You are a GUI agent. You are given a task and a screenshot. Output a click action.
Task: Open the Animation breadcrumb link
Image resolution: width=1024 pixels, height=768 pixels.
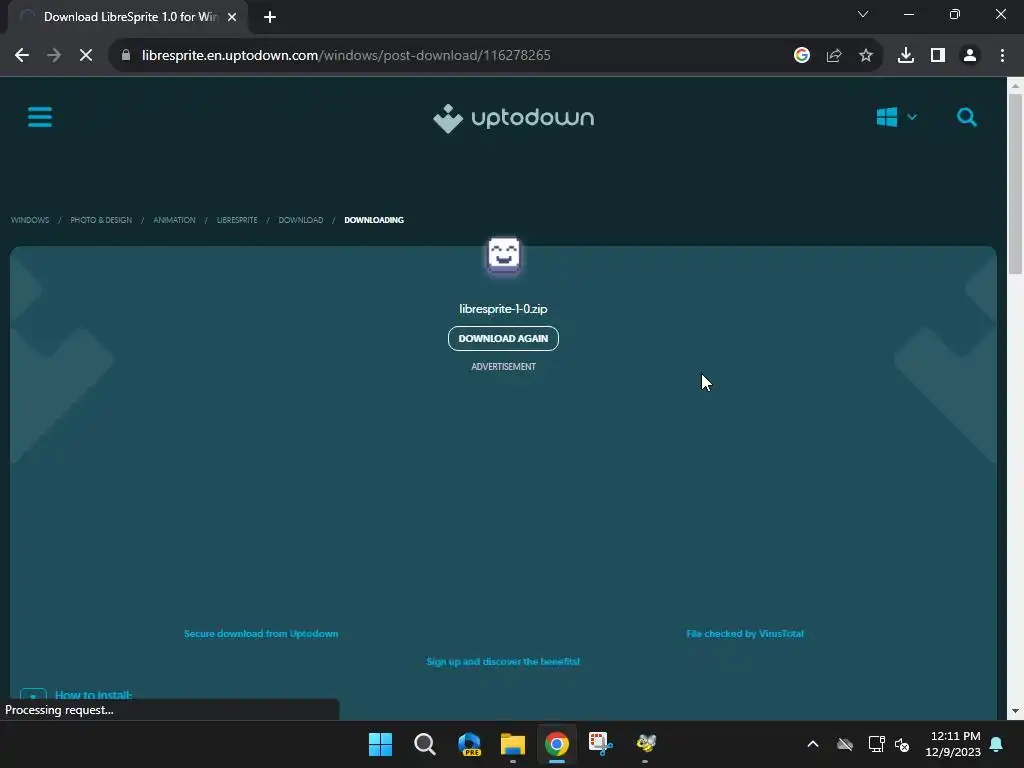pyautogui.click(x=174, y=220)
